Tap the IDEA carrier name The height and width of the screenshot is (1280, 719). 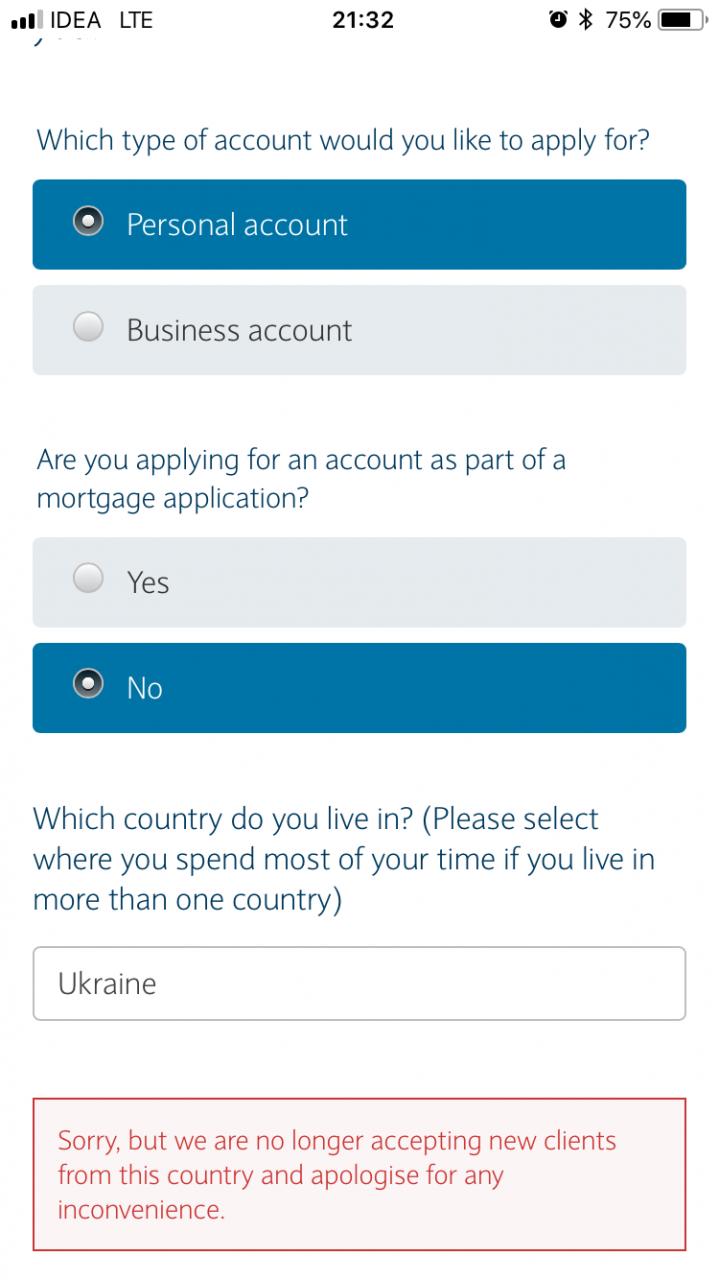coord(75,20)
